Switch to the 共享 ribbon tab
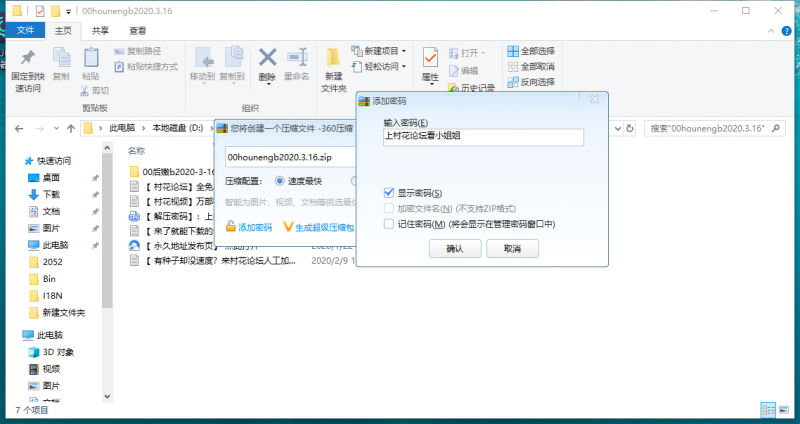This screenshot has width=800, height=424. [x=101, y=31]
